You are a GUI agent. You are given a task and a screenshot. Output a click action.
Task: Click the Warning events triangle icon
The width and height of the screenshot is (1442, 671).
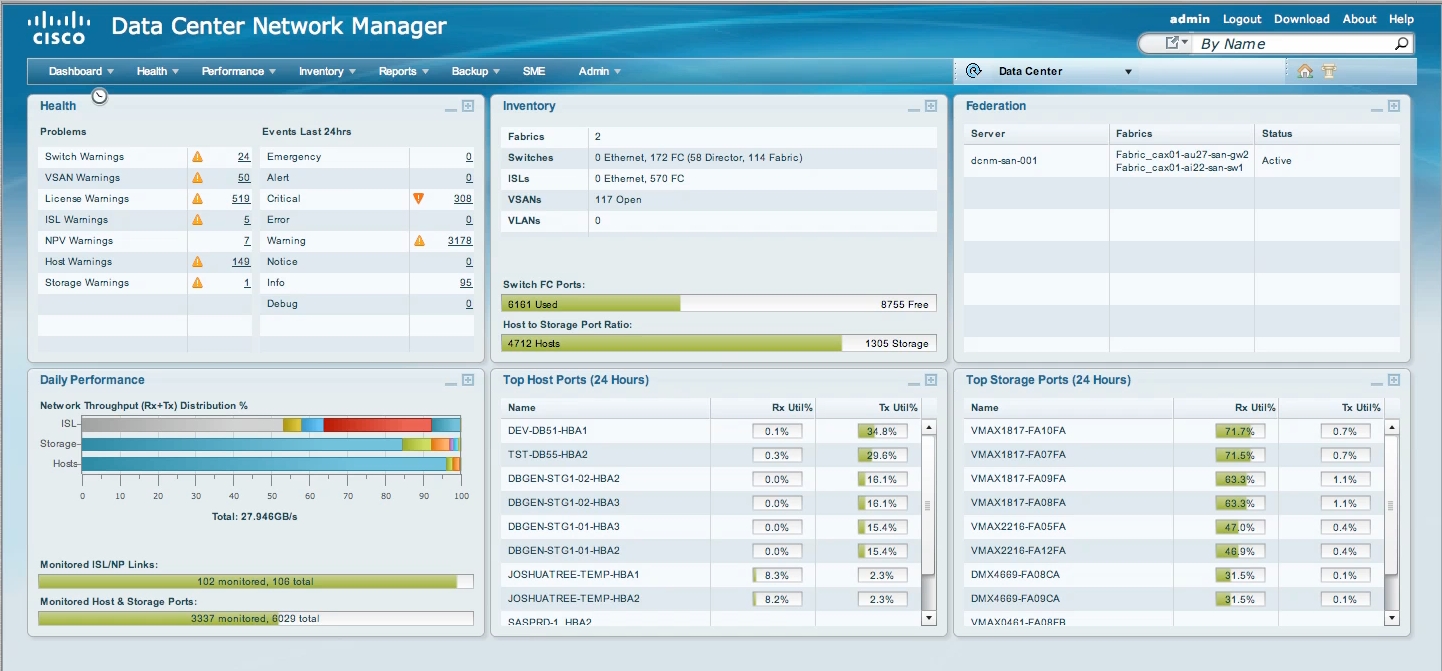(419, 241)
